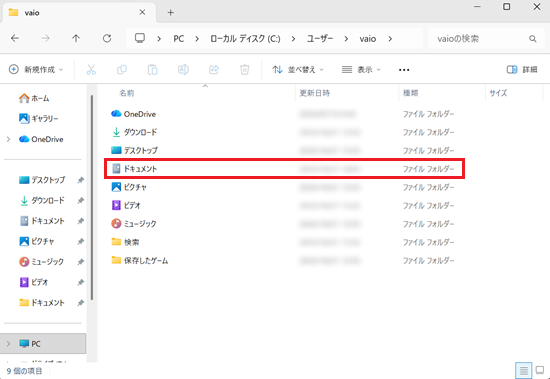Image resolution: width=550 pixels, height=379 pixels.
Task: Close the vaio tab
Action: (142, 12)
